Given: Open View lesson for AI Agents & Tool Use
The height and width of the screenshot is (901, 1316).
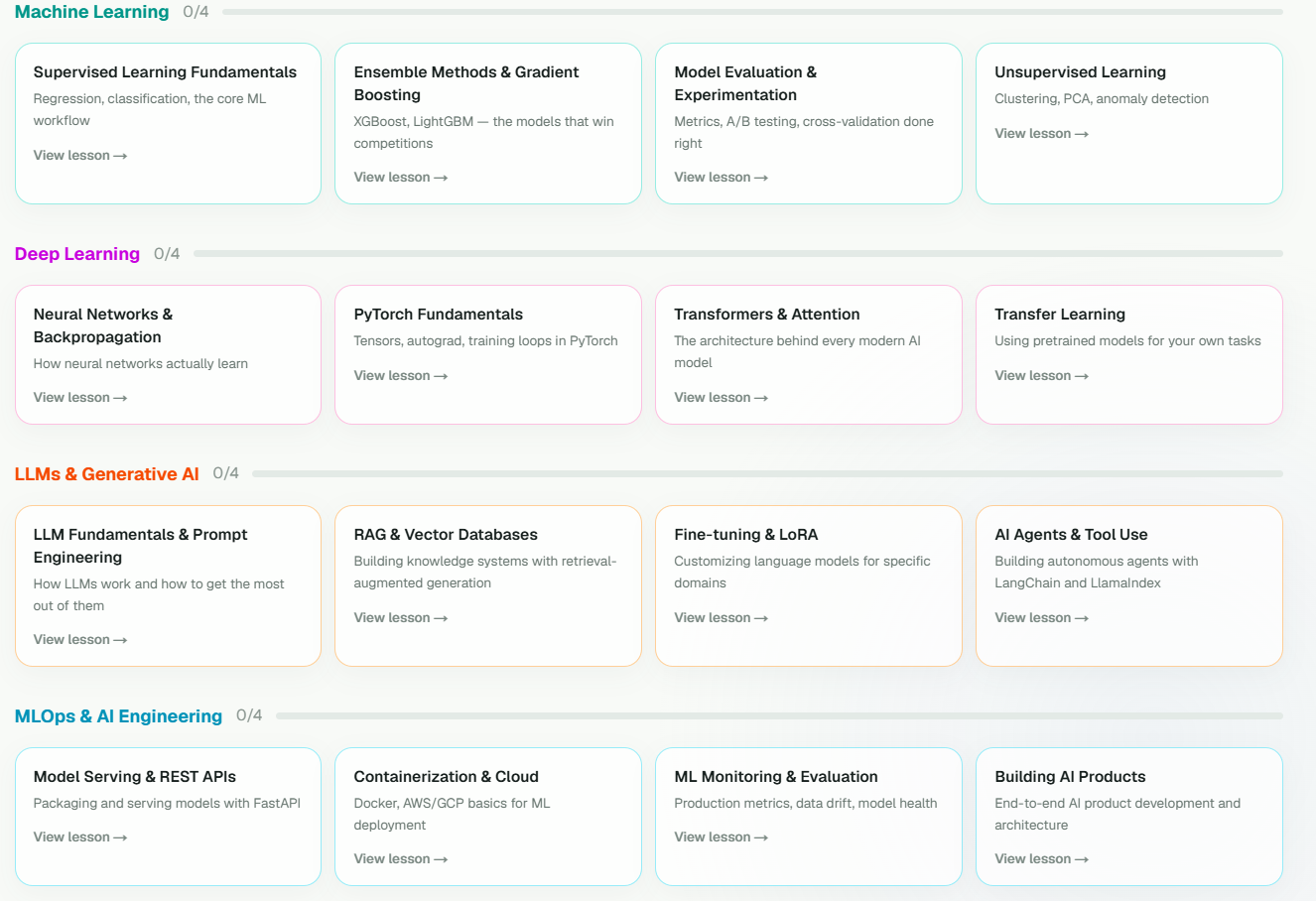Looking at the screenshot, I should pyautogui.click(x=1042, y=618).
